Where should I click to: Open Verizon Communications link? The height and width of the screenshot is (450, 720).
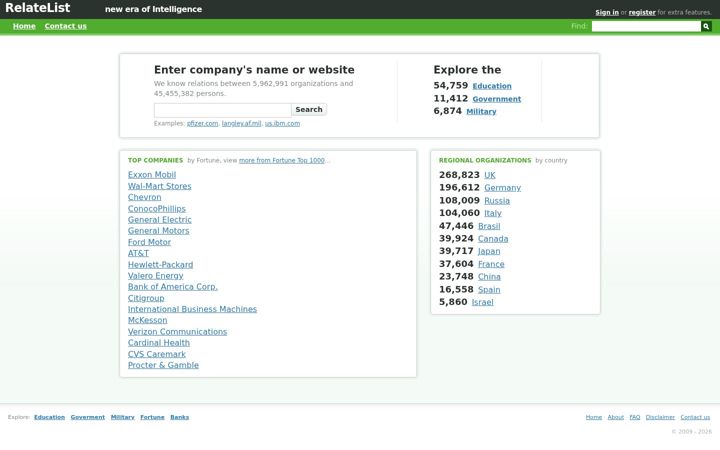click(x=178, y=332)
